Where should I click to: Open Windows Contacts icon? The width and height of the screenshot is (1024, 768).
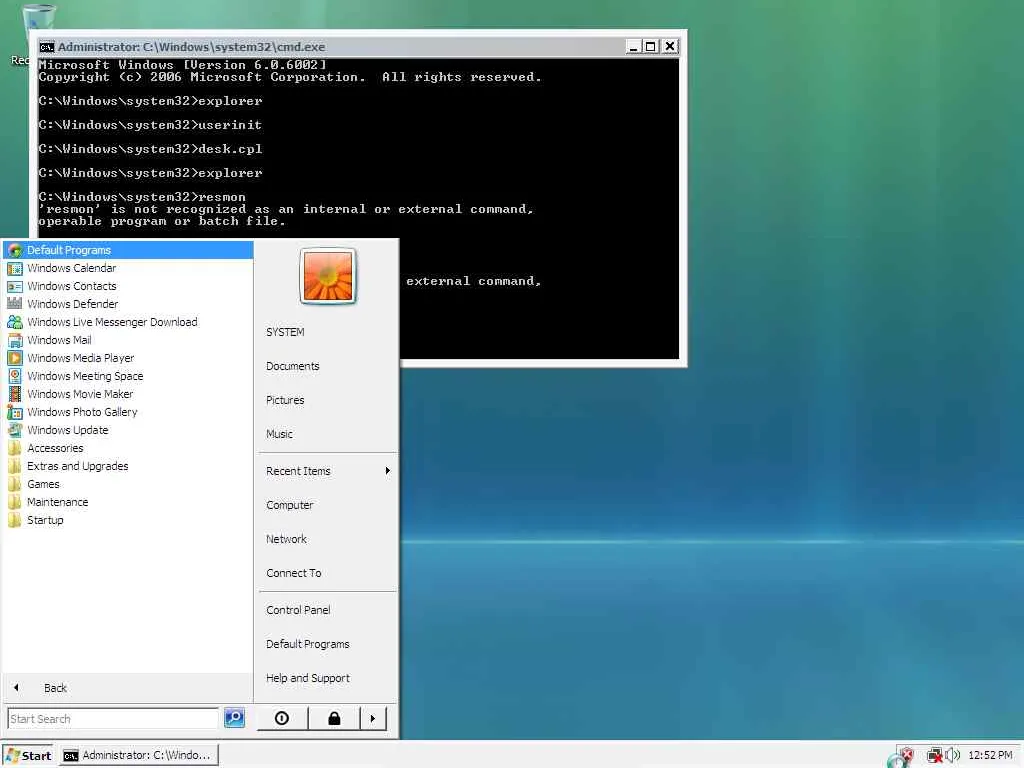tap(14, 286)
